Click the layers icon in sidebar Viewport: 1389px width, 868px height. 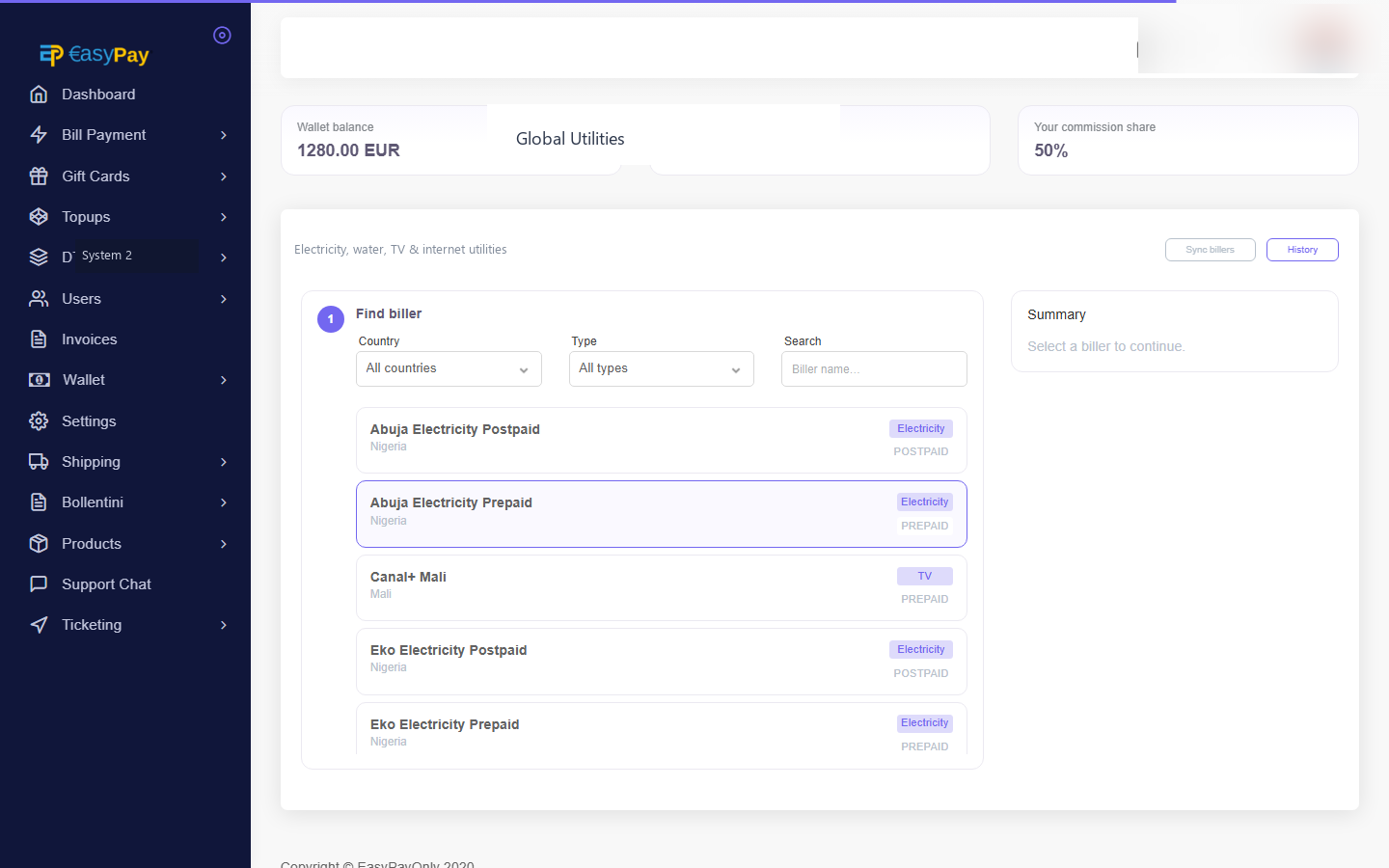coord(39,258)
